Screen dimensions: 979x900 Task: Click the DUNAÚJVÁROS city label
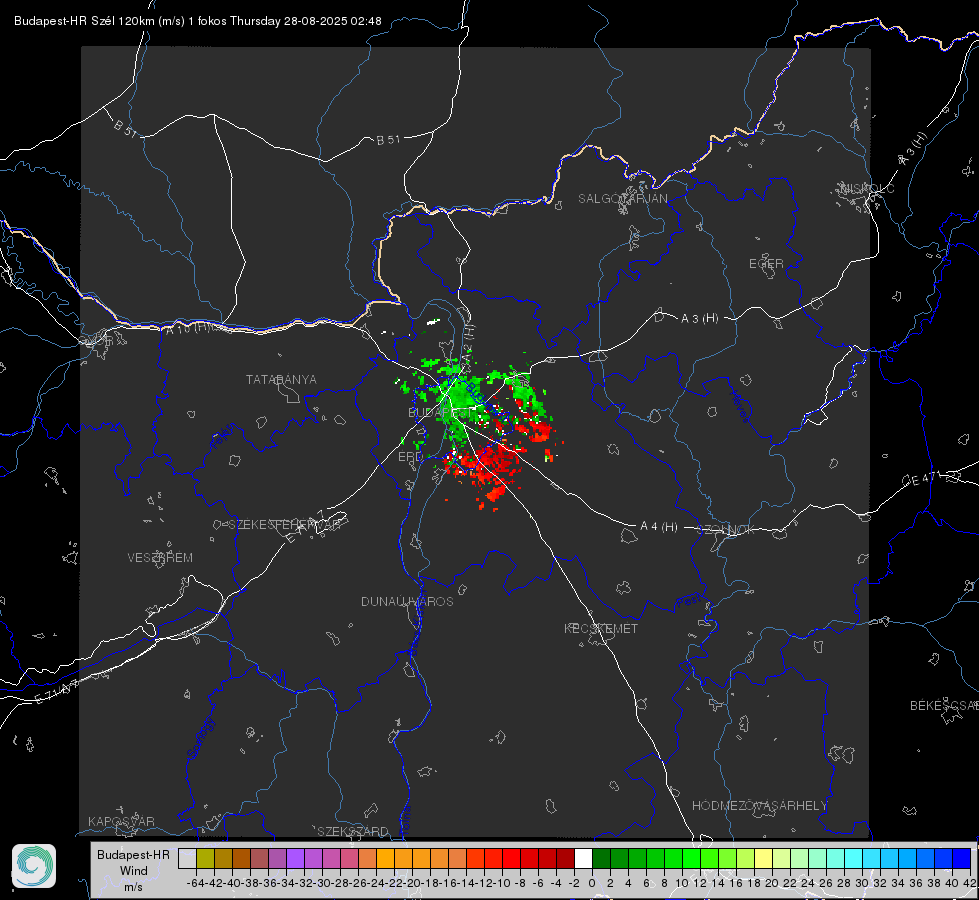tap(407, 601)
